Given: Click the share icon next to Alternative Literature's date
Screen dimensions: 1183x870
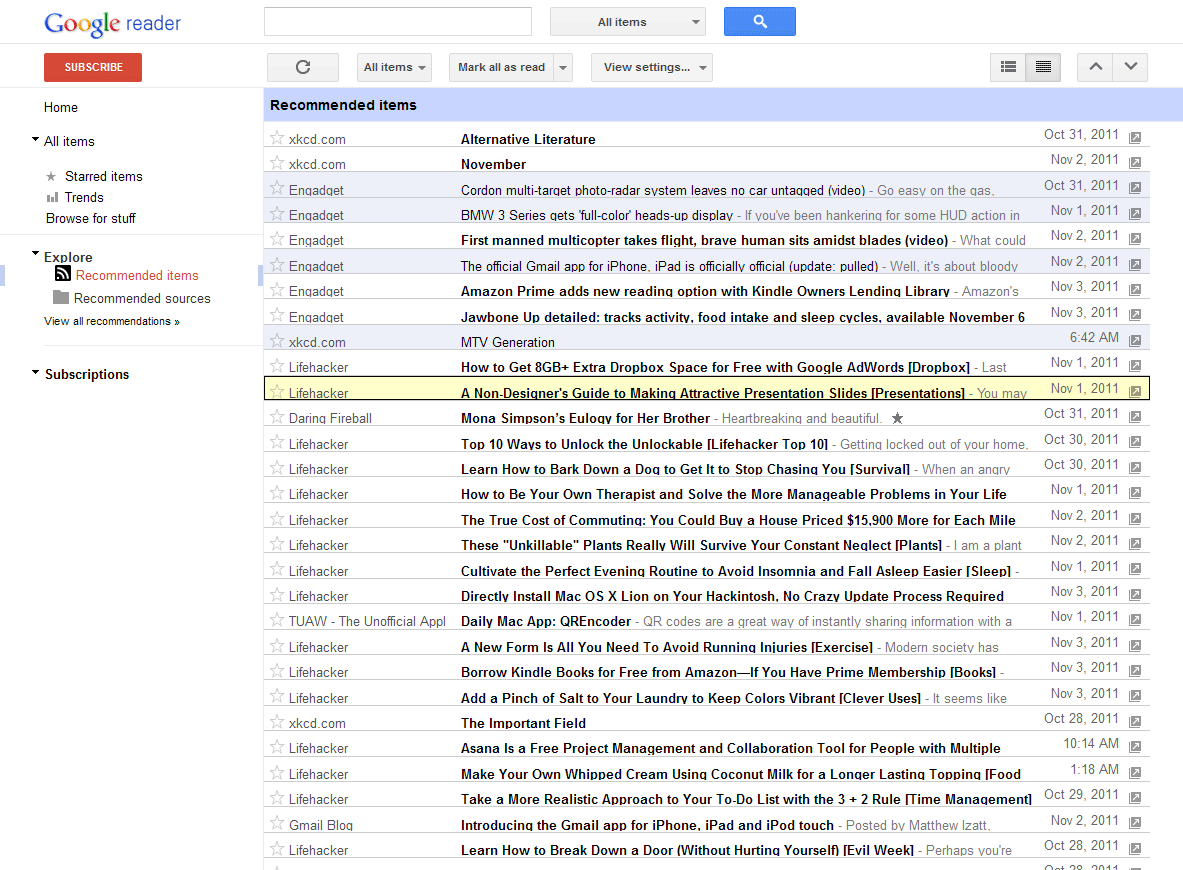Looking at the screenshot, I should coord(1135,137).
